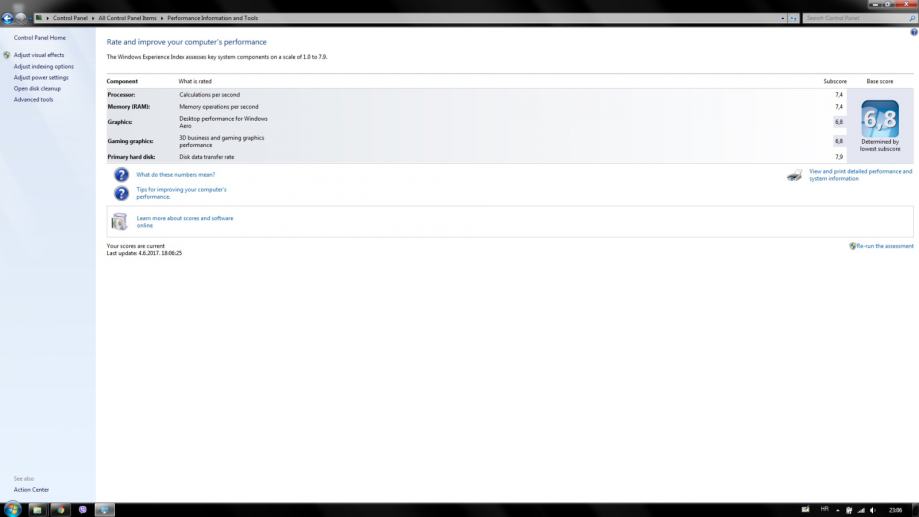This screenshot has height=517, width=919.
Task: Click the printer icon
Action: tap(794, 175)
